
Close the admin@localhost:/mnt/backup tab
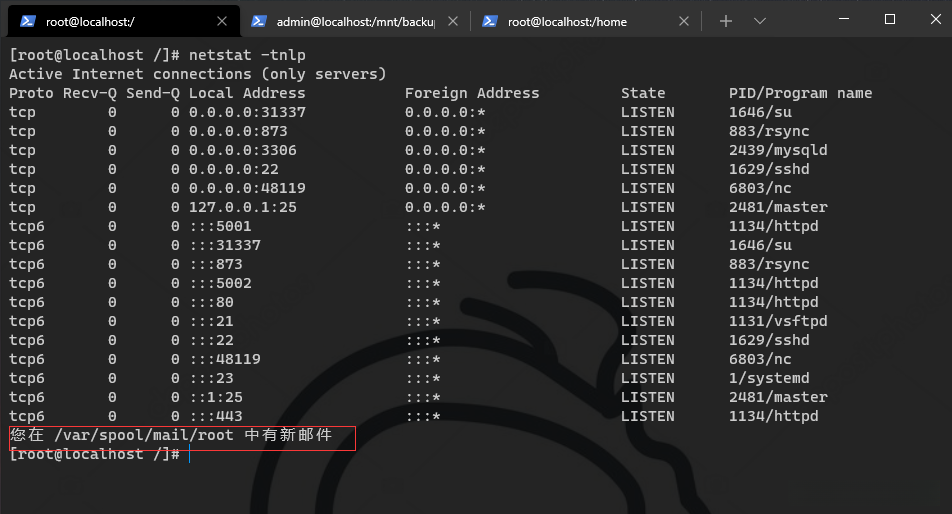[453, 21]
